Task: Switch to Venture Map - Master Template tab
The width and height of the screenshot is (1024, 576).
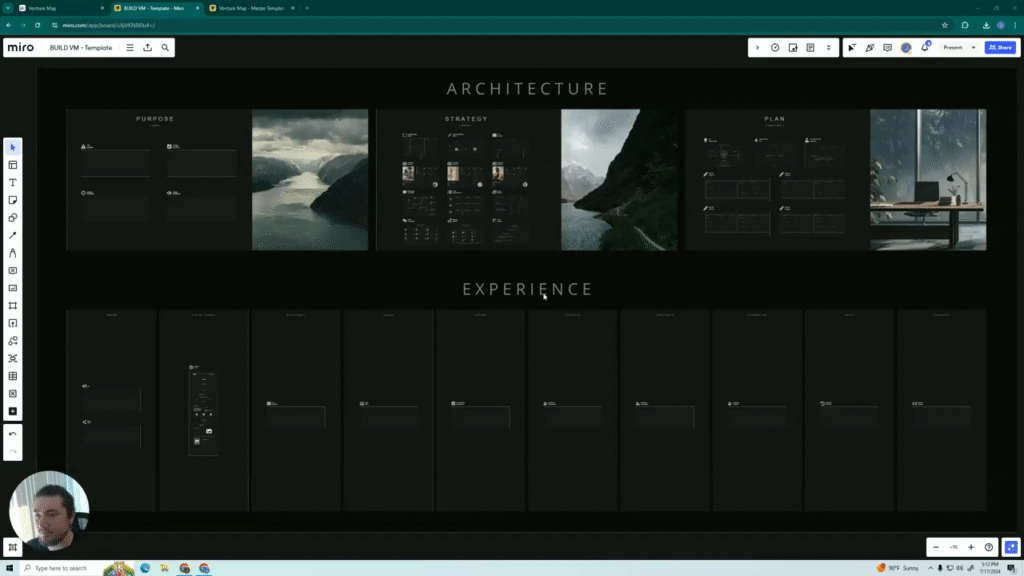Action: (x=250, y=8)
